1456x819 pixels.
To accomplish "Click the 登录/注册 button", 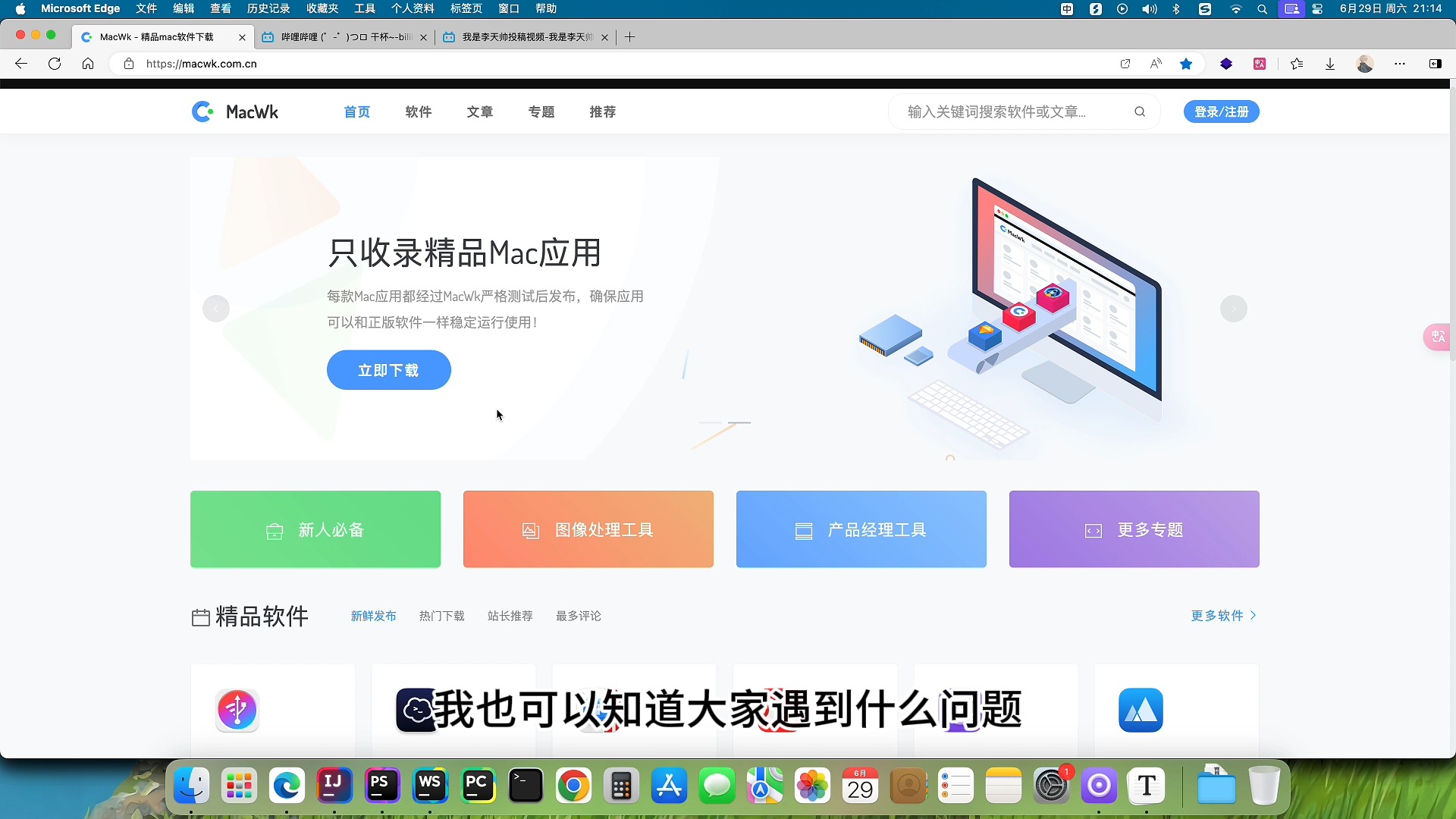I will click(1221, 111).
